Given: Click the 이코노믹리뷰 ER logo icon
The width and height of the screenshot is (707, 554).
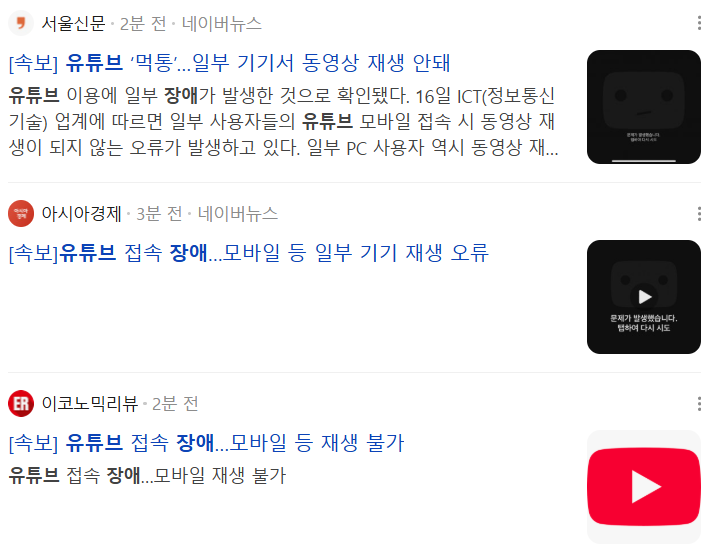Looking at the screenshot, I should (x=21, y=403).
